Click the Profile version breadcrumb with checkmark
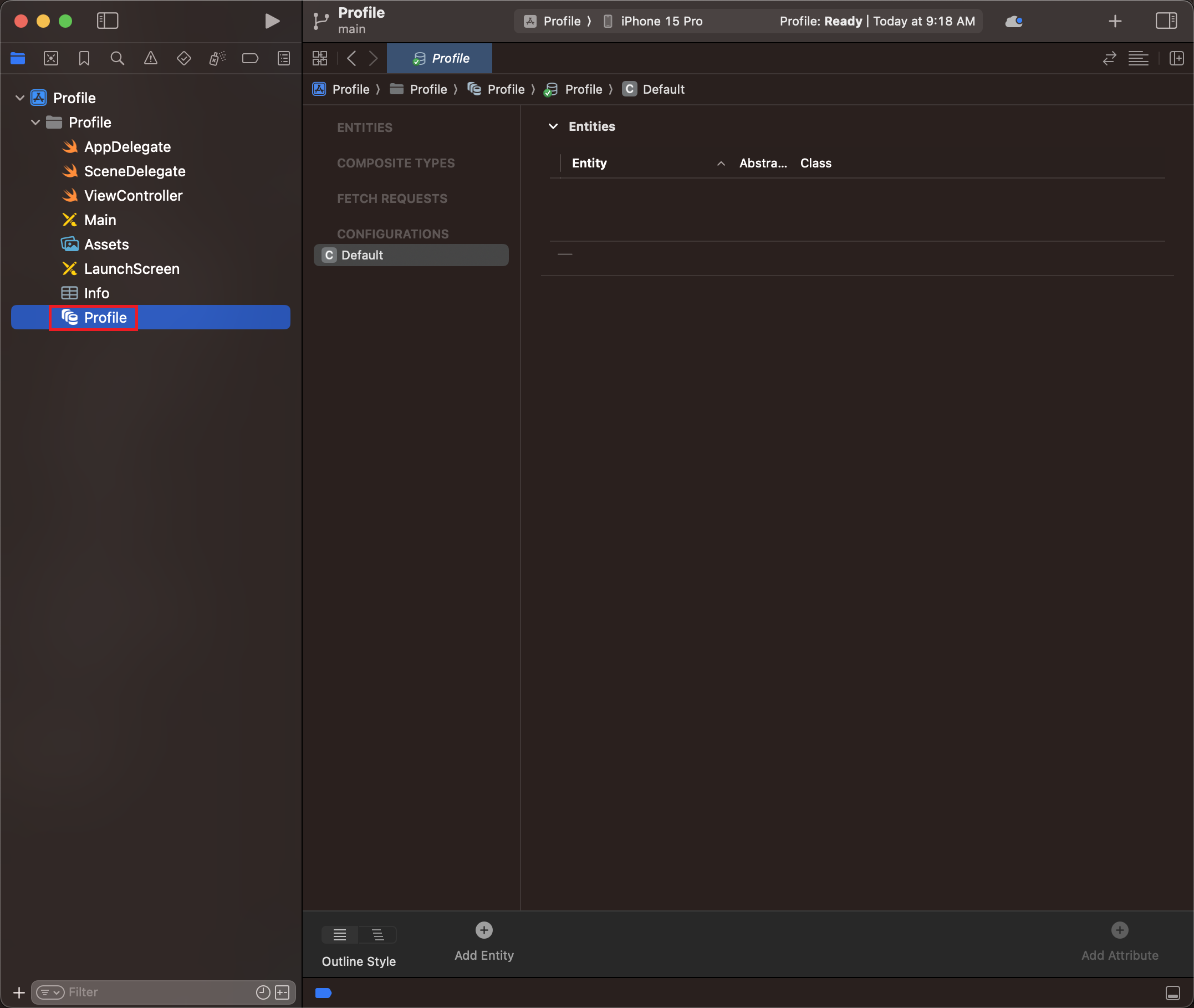Viewport: 1194px width, 1008px height. pyautogui.click(x=574, y=89)
